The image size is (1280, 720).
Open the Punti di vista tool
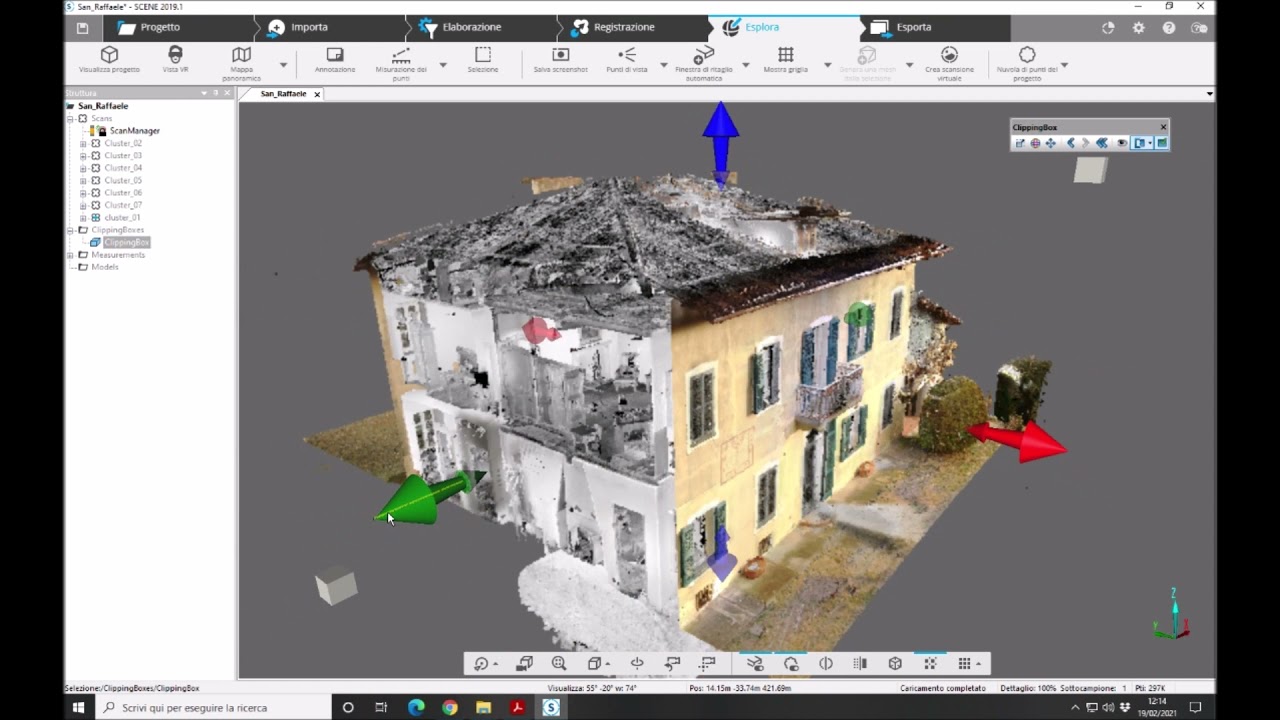click(x=627, y=60)
